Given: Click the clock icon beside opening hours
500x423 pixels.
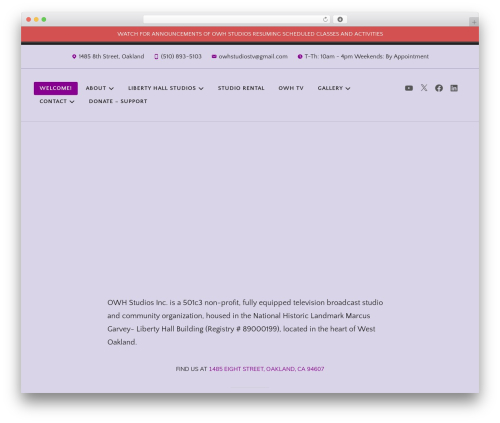Looking at the screenshot, I should tap(300, 57).
